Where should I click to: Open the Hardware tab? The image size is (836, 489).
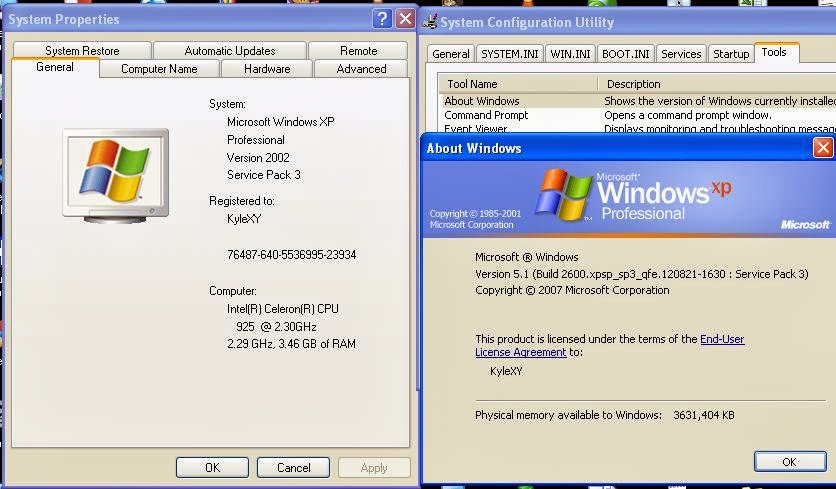pos(267,69)
